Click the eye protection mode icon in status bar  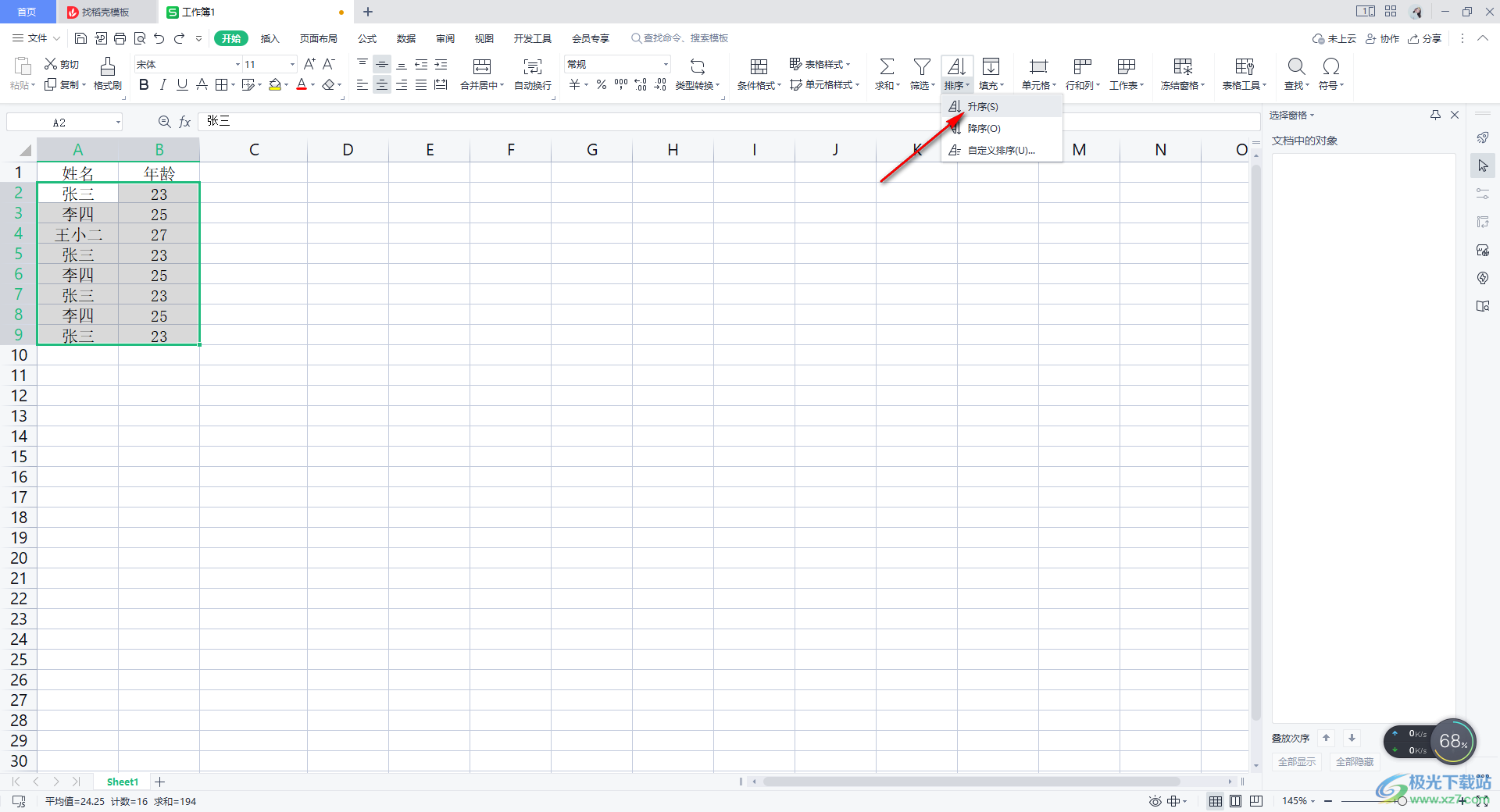(1155, 801)
